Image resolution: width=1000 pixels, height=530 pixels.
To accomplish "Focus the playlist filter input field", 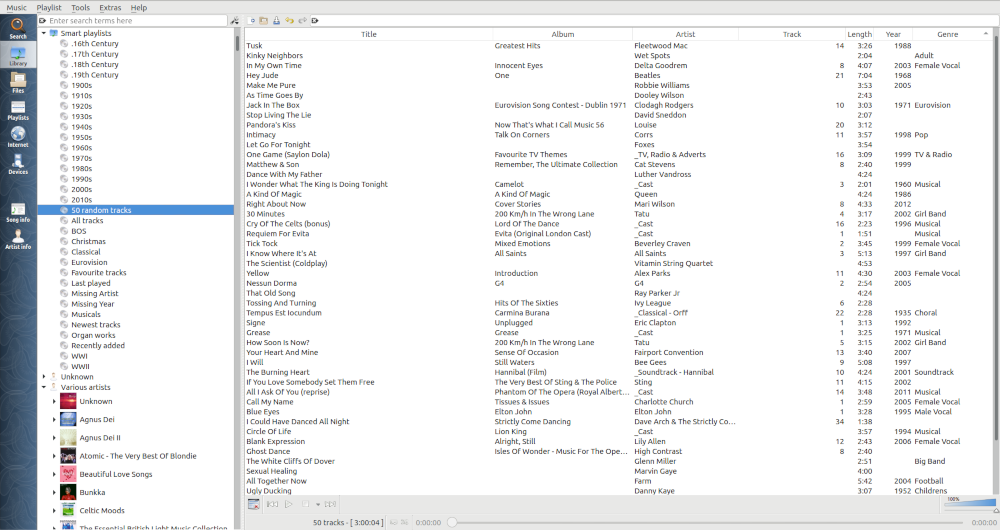I will [x=657, y=20].
